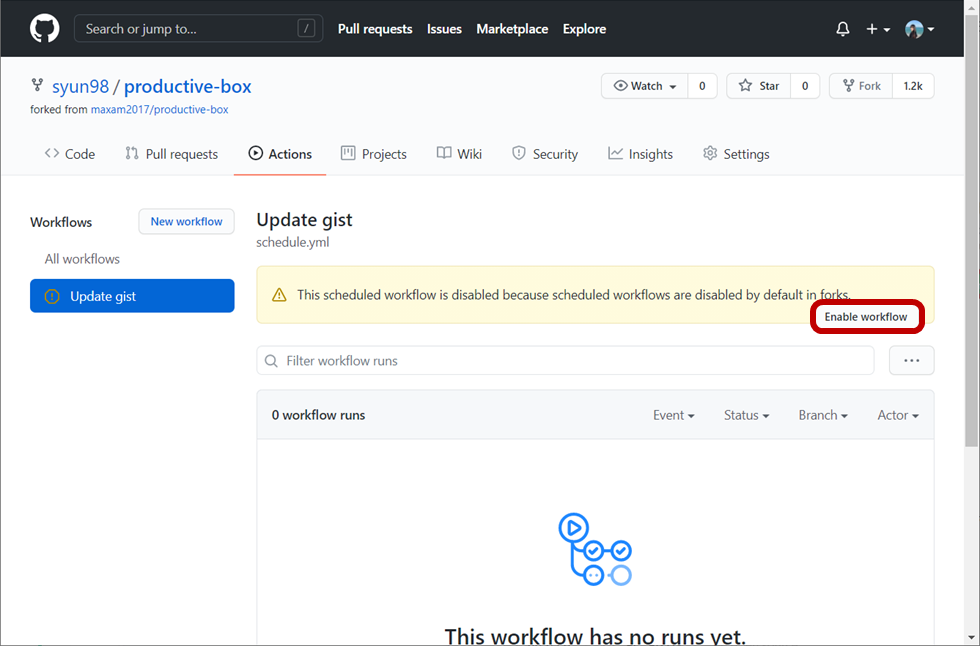Open Pull requests in top navigation
This screenshot has height=646, width=980.
click(x=375, y=29)
